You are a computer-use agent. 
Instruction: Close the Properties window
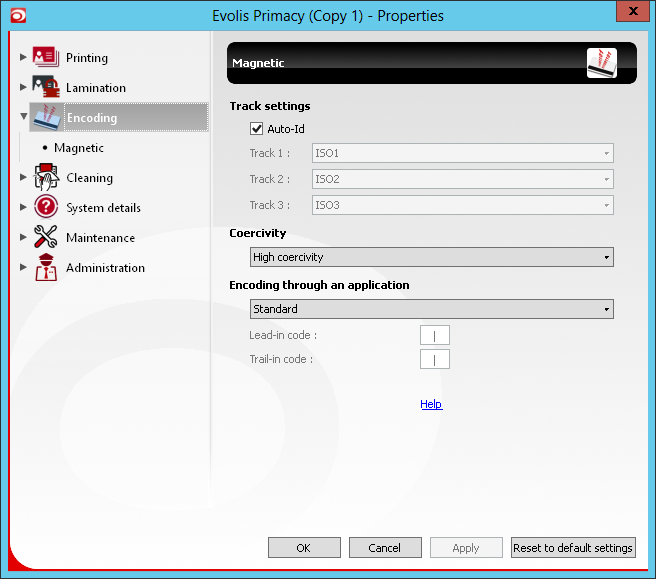(633, 11)
